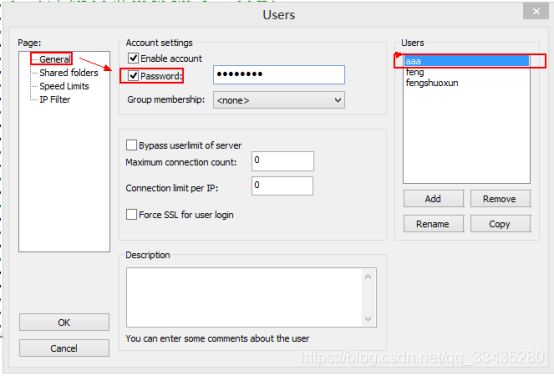
Task: Click the Maximum connection count field
Action: [x=282, y=161]
